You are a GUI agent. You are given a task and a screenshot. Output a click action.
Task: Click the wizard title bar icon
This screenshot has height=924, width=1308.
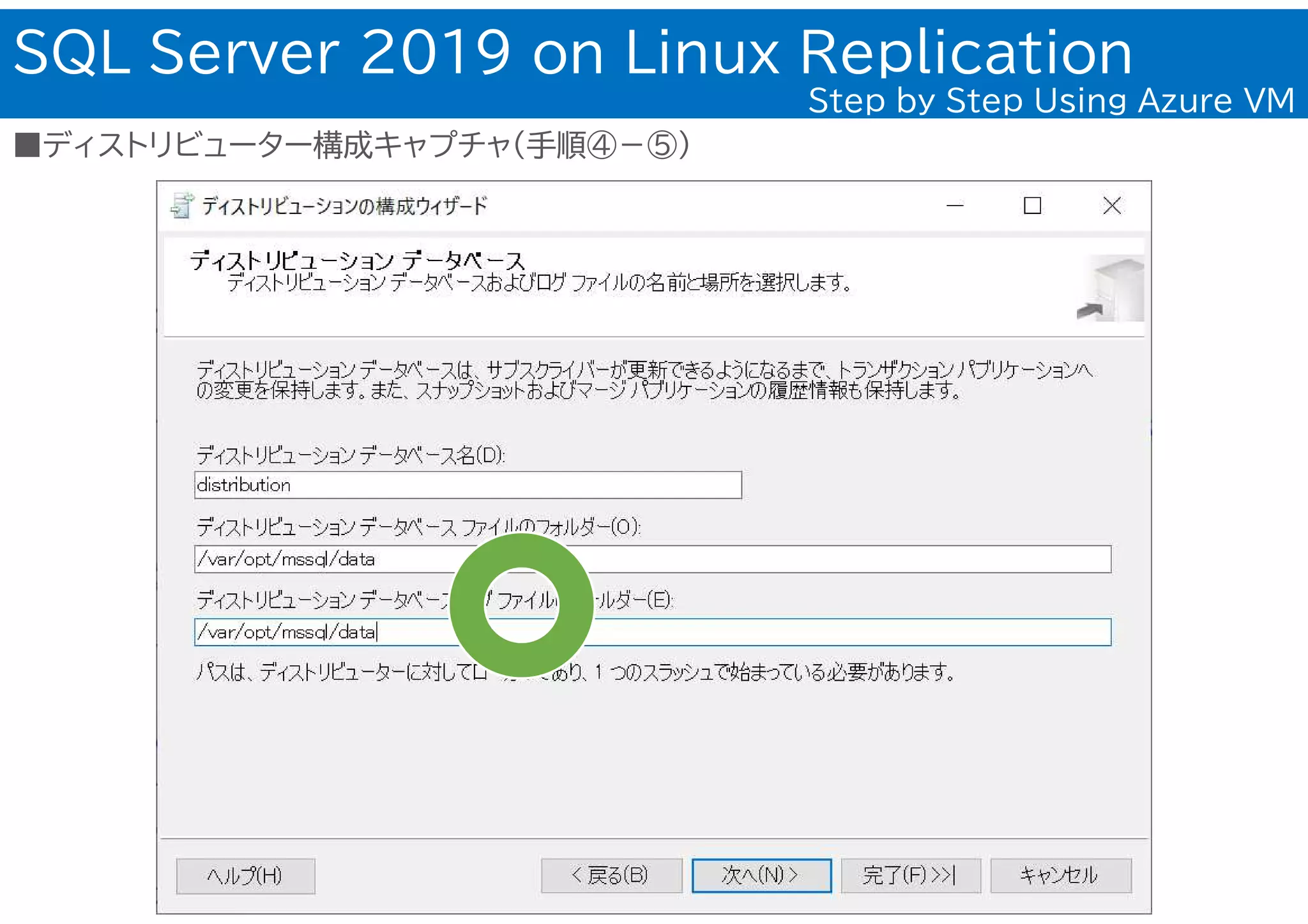tap(182, 206)
